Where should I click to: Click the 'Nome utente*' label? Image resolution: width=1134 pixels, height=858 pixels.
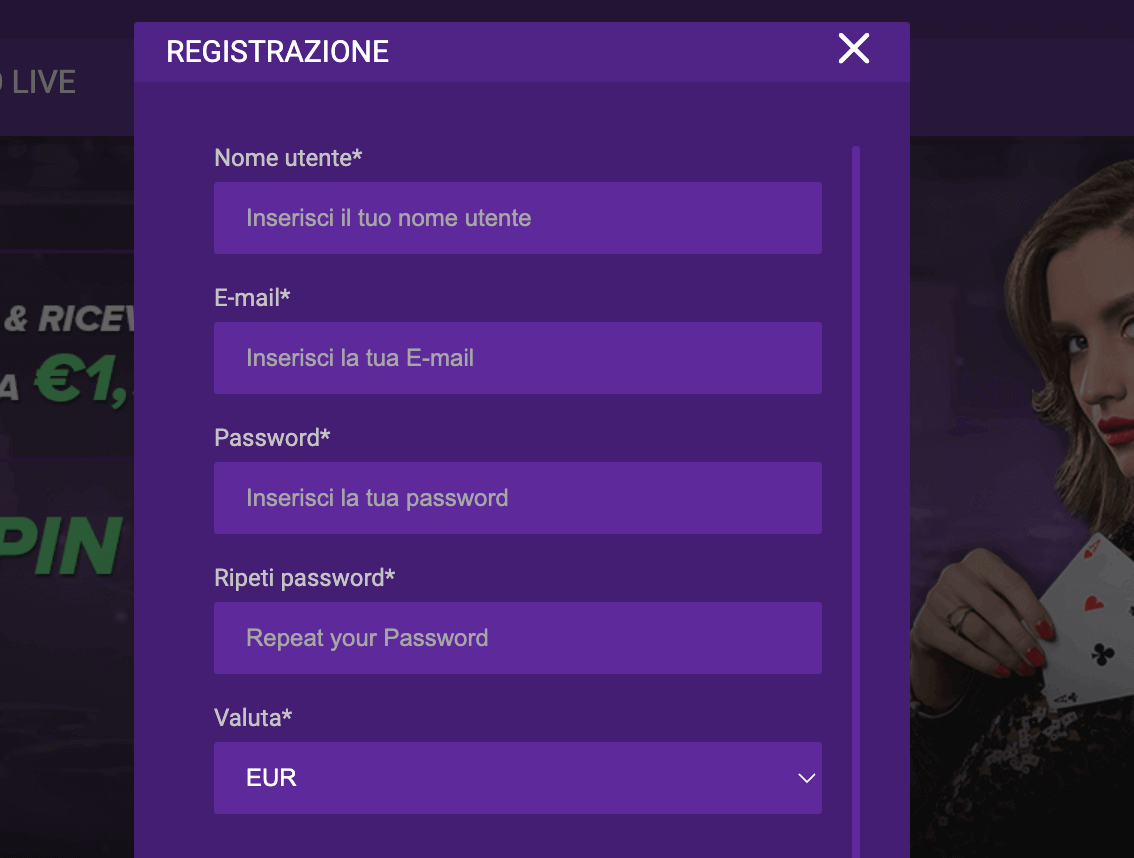coord(288,158)
